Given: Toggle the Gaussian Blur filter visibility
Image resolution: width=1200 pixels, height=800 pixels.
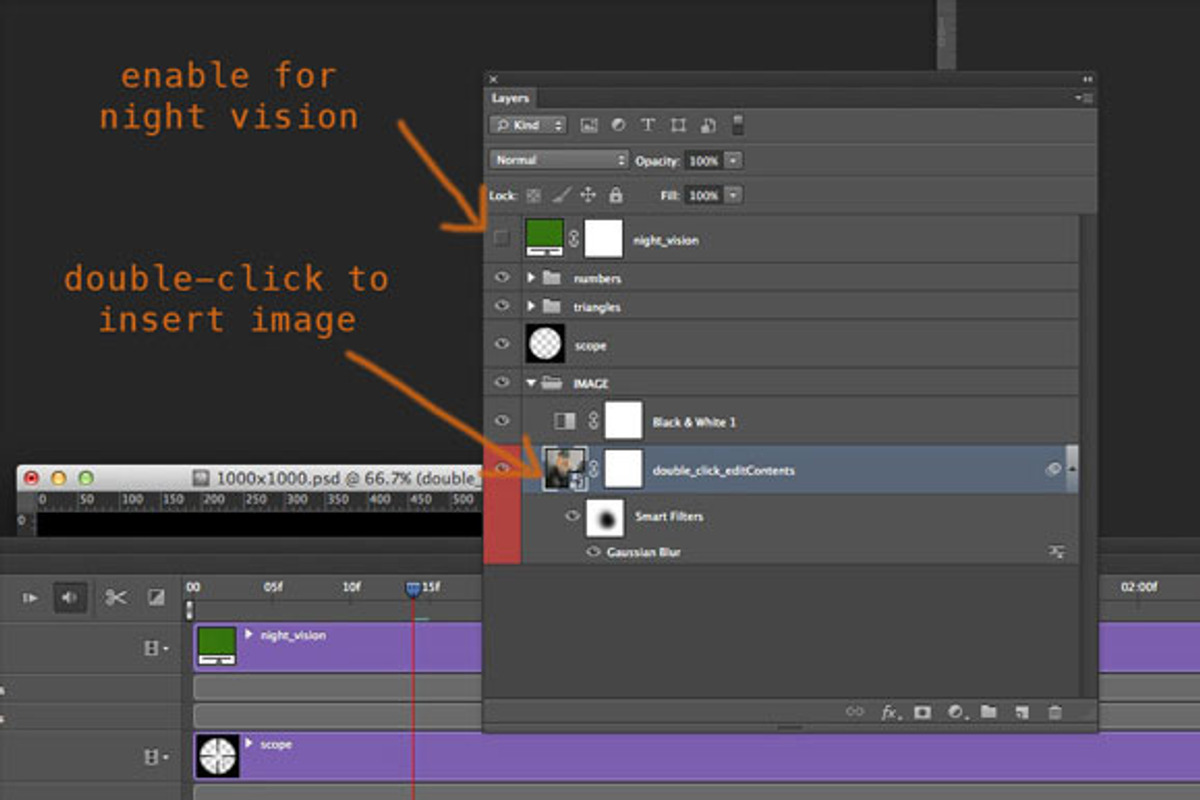Looking at the screenshot, I should pyautogui.click(x=593, y=551).
